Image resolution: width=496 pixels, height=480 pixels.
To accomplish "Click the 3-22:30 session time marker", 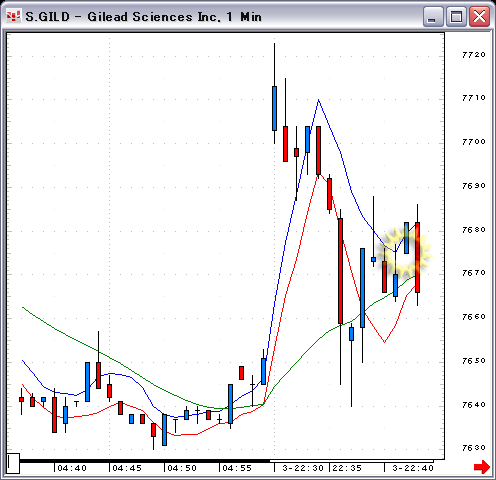I will pos(303,468).
